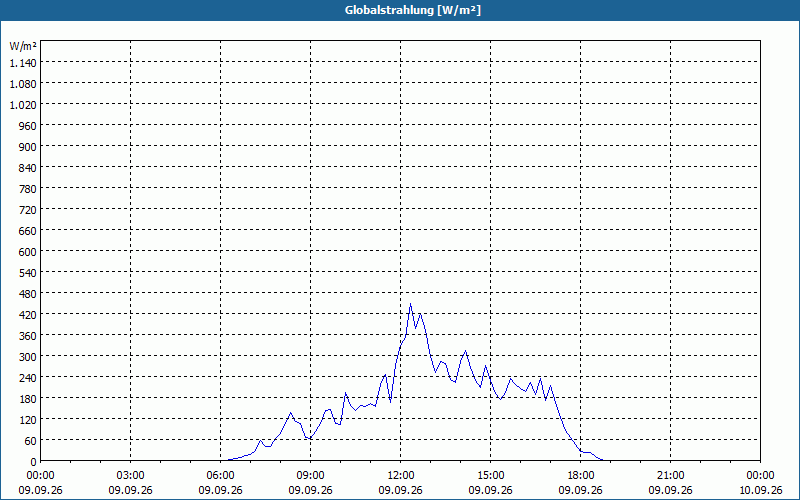
Task: Choose the 120 y-axis value
Action: [x=28, y=419]
